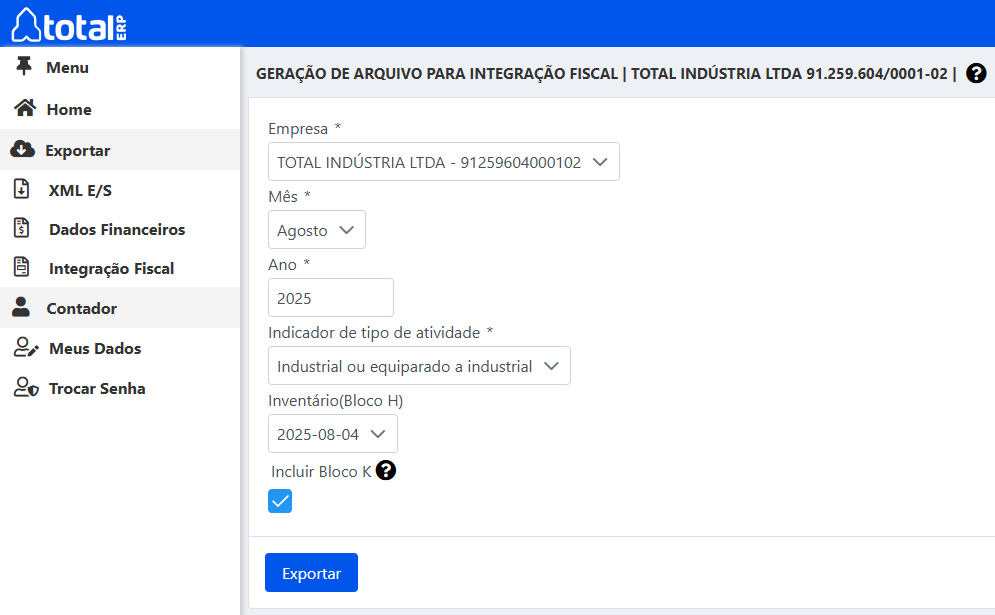Expand the Inventário (Bloco H) date dropdown
Screen dimensions: 995x615
pos(332,434)
